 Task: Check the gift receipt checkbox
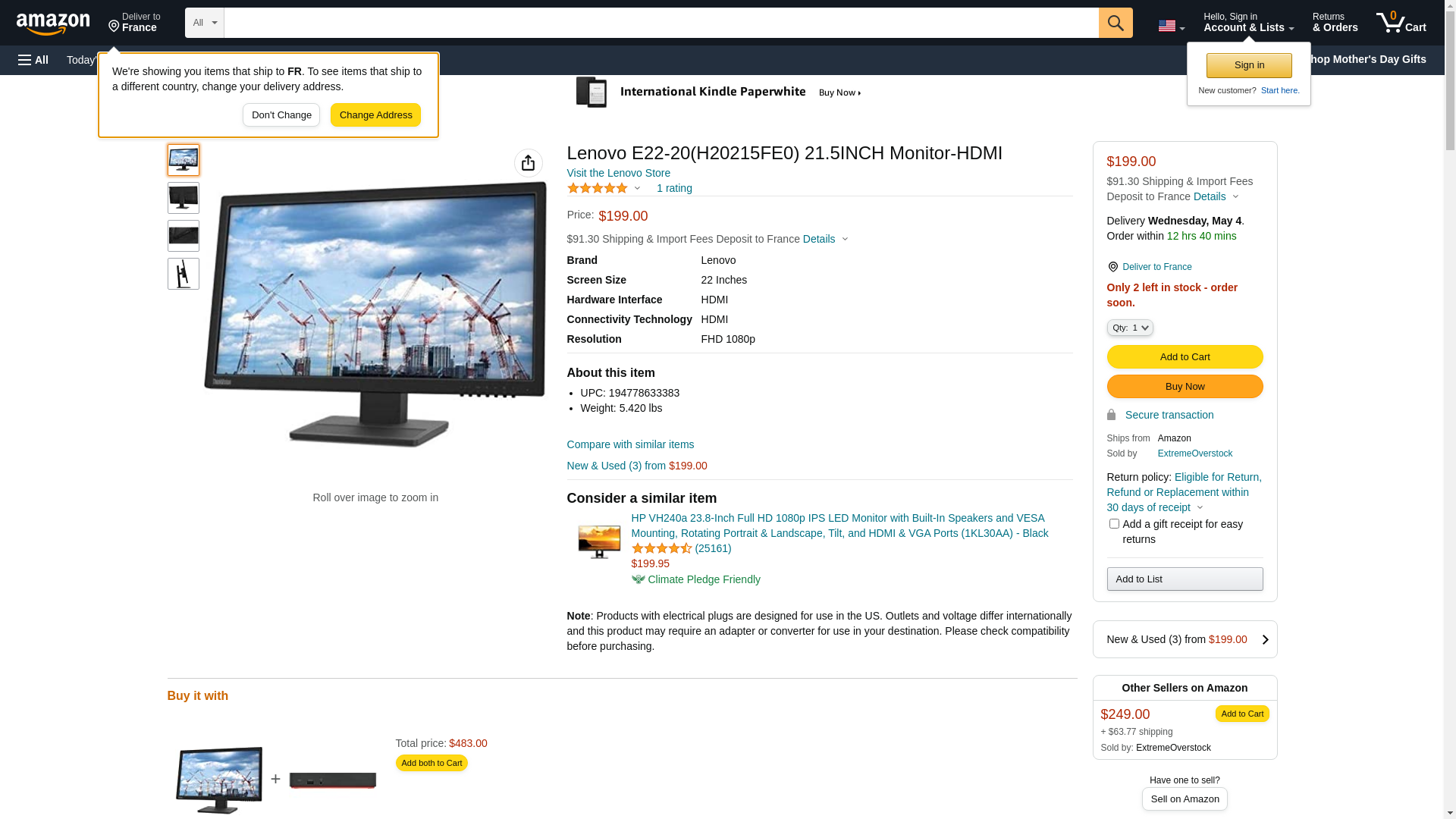(x=1114, y=524)
